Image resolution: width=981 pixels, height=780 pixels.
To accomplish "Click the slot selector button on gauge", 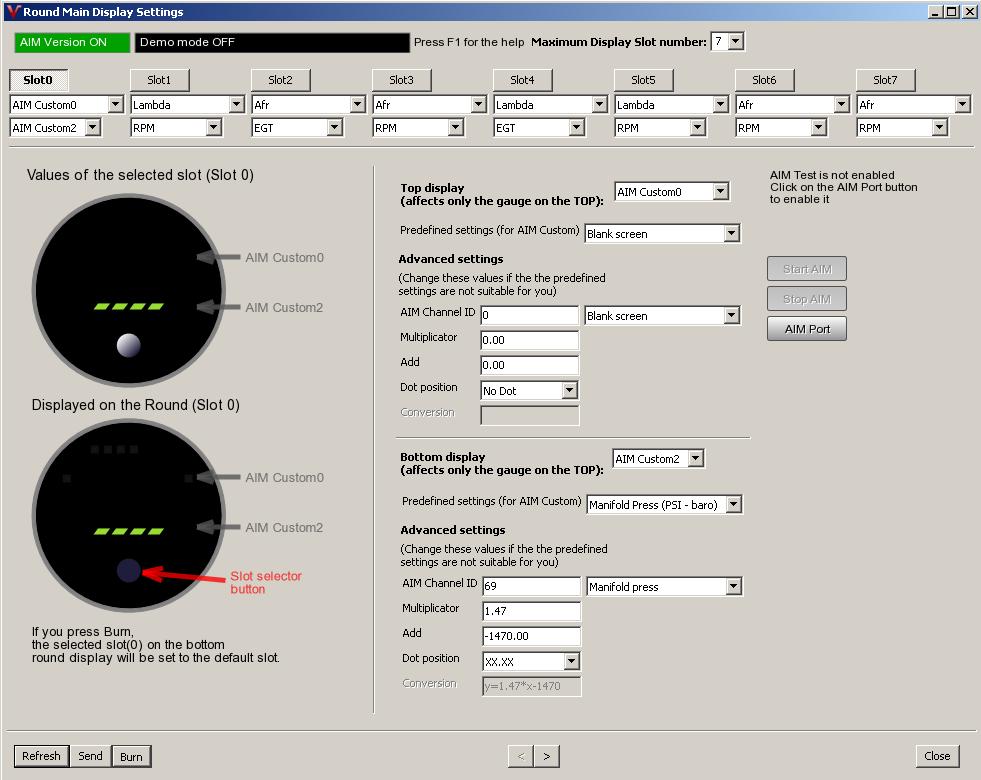I will [128, 570].
